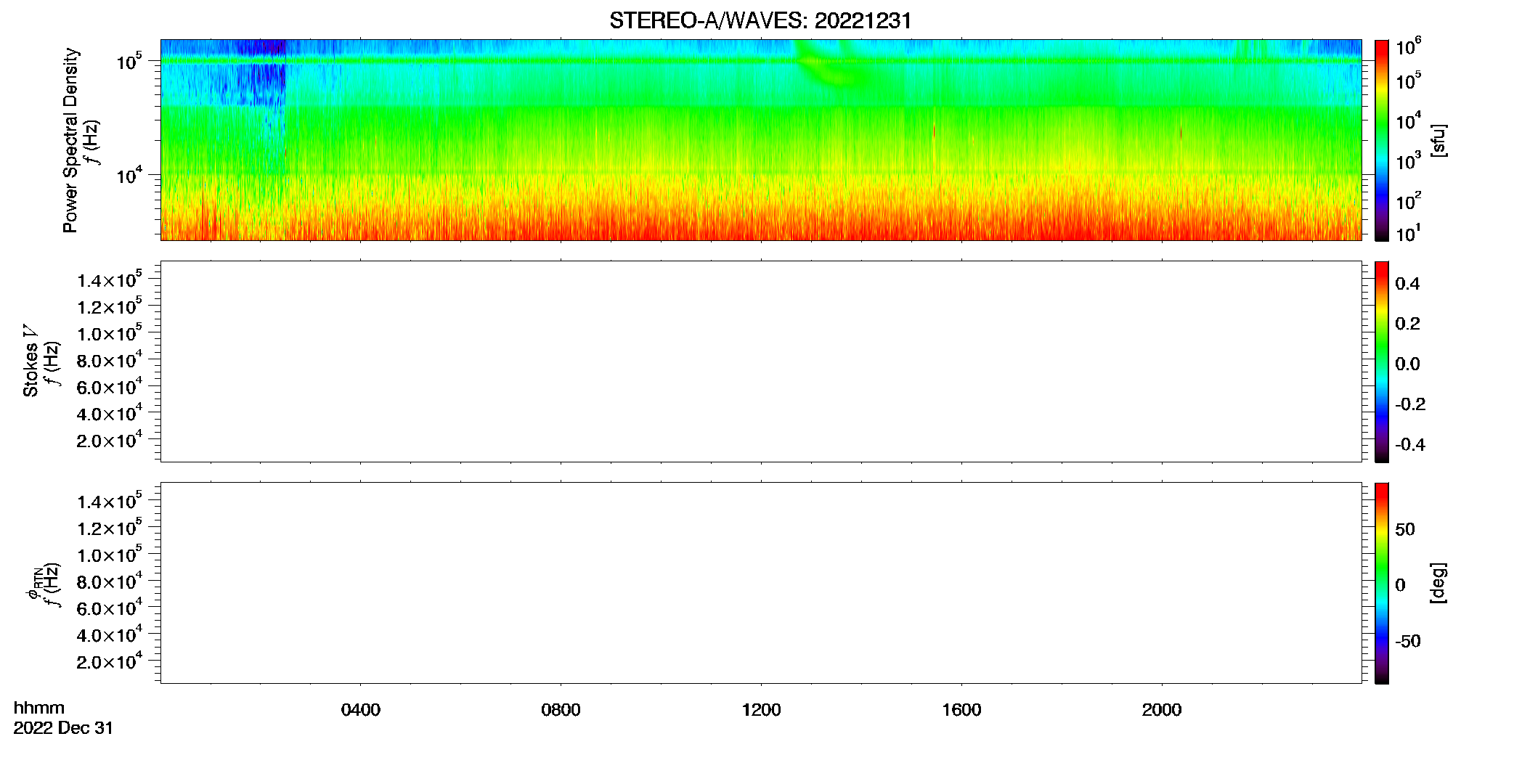Click the 0 label on phi color bar
This screenshot has height=784, width=1522.
click(1401, 585)
